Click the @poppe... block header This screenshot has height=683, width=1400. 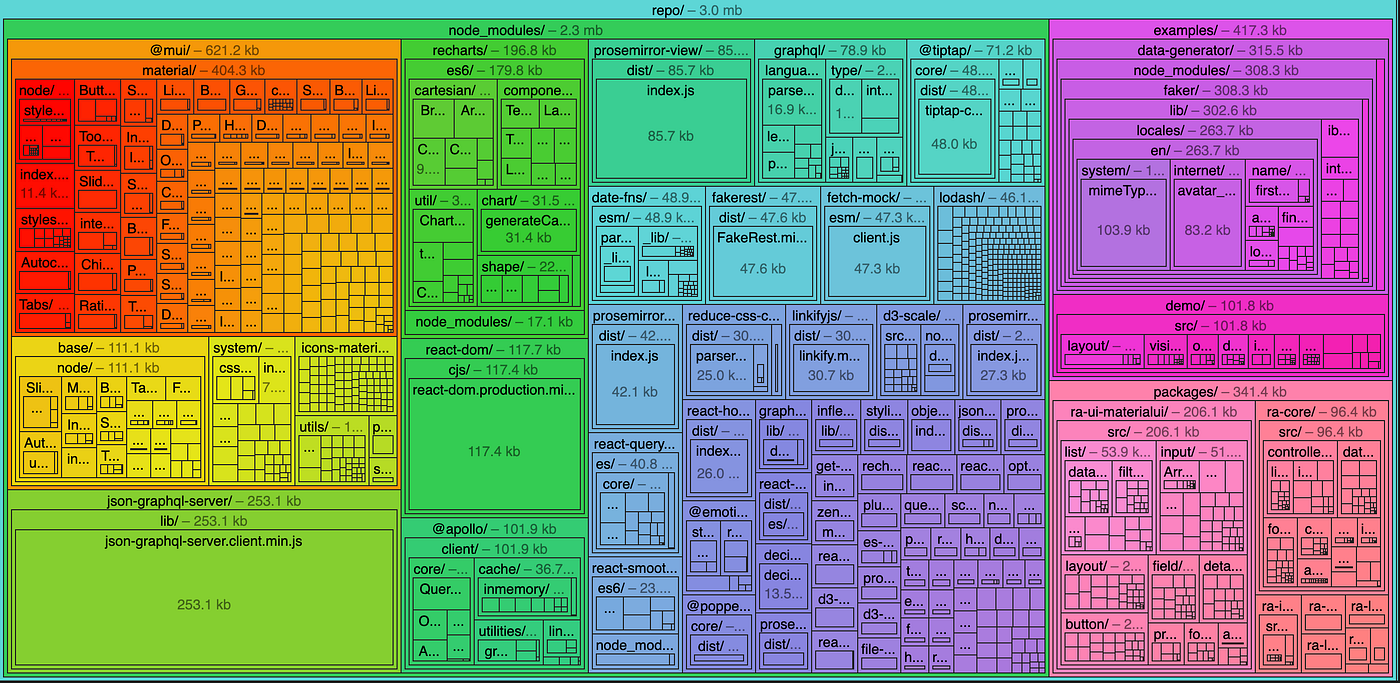tap(718, 606)
